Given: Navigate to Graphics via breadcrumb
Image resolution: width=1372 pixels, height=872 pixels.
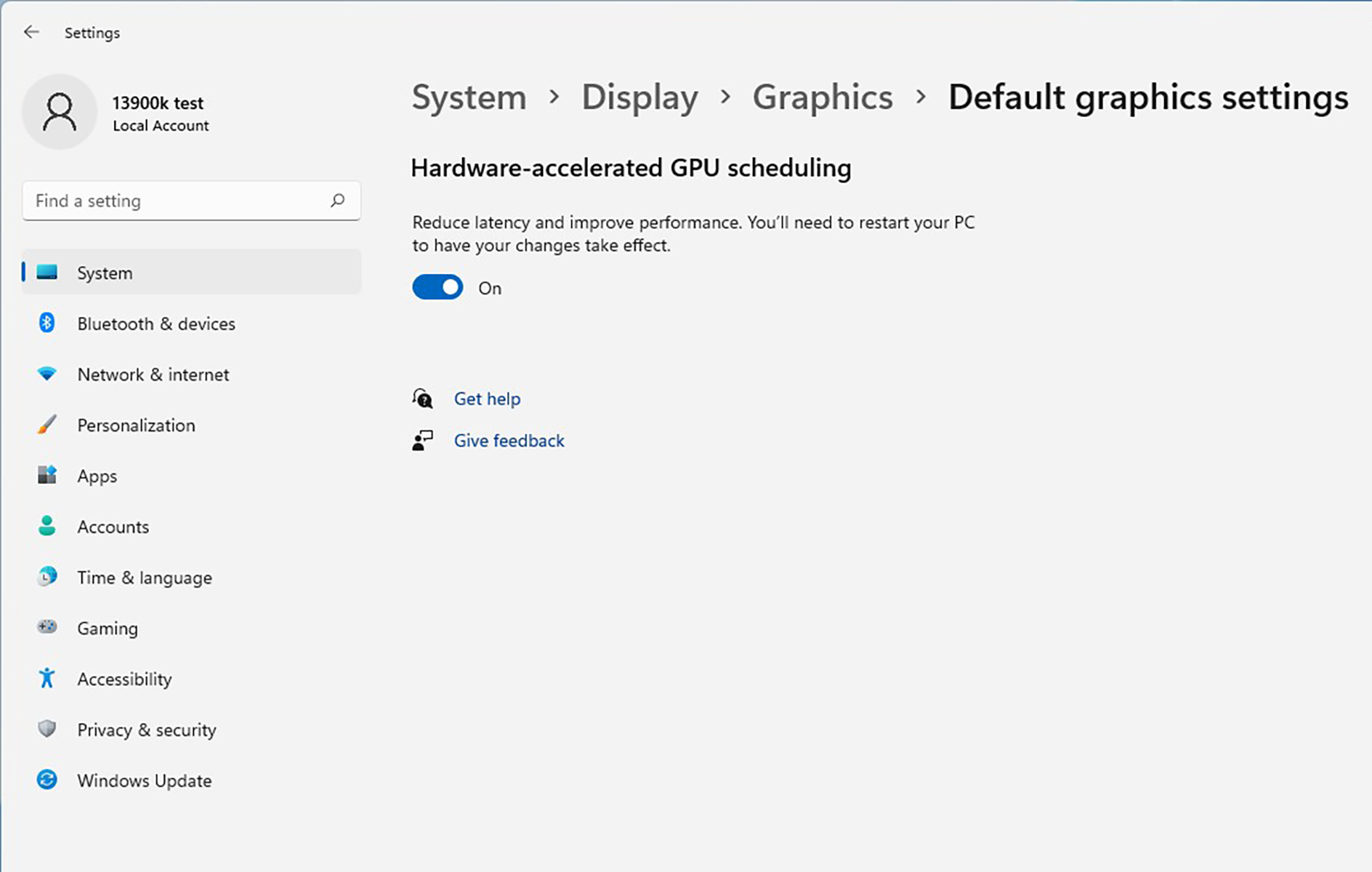Looking at the screenshot, I should point(823,97).
